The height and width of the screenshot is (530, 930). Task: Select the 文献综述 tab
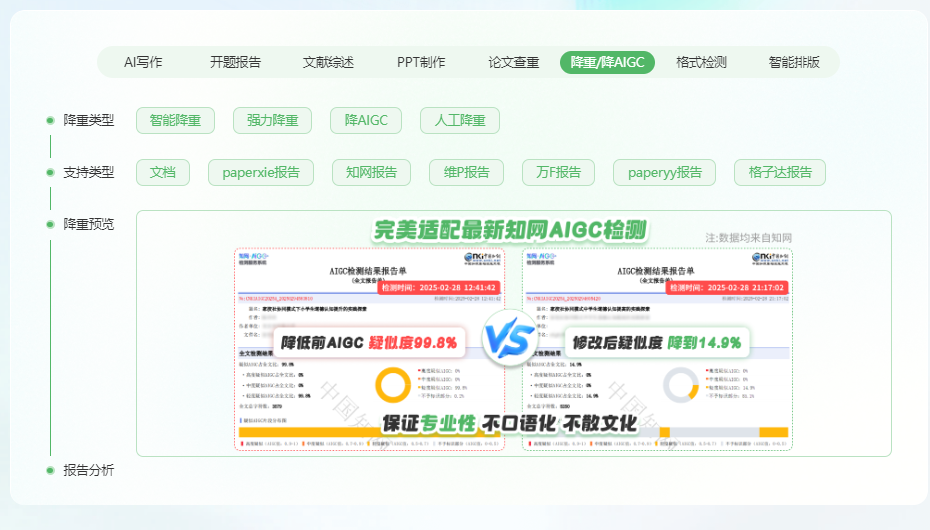pos(328,62)
